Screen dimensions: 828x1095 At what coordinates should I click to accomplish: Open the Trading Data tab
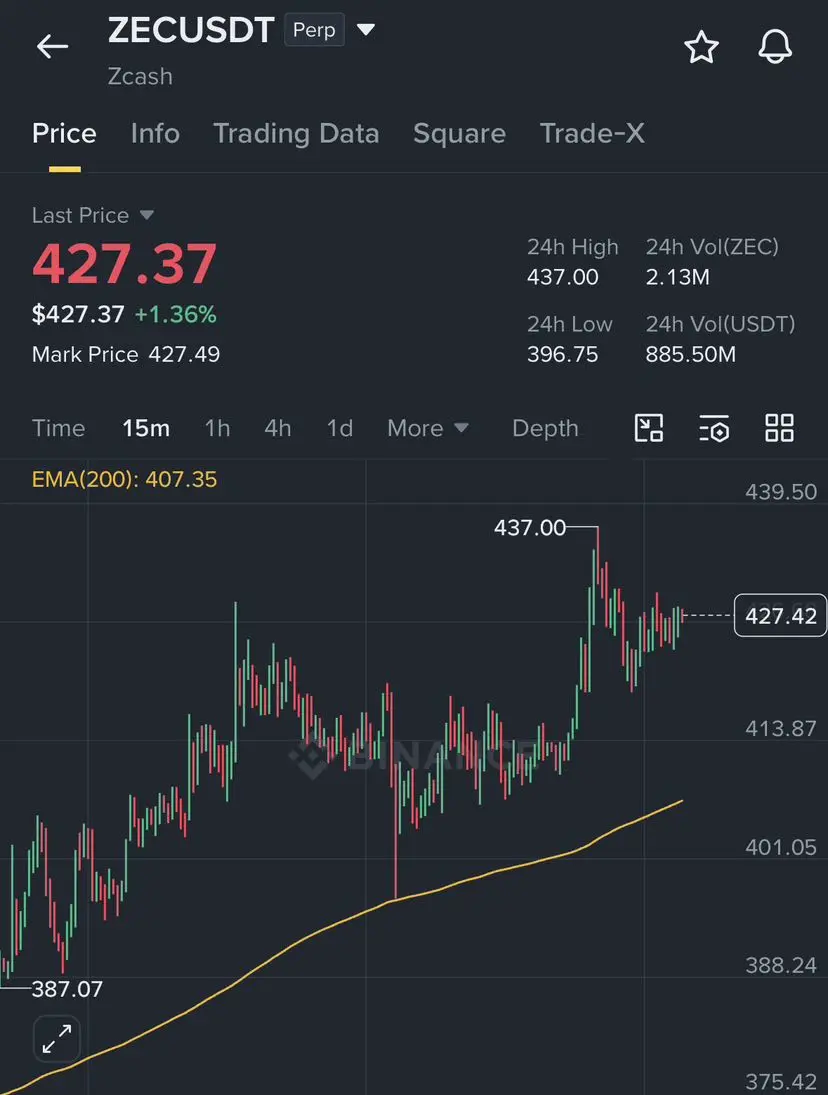pos(296,133)
